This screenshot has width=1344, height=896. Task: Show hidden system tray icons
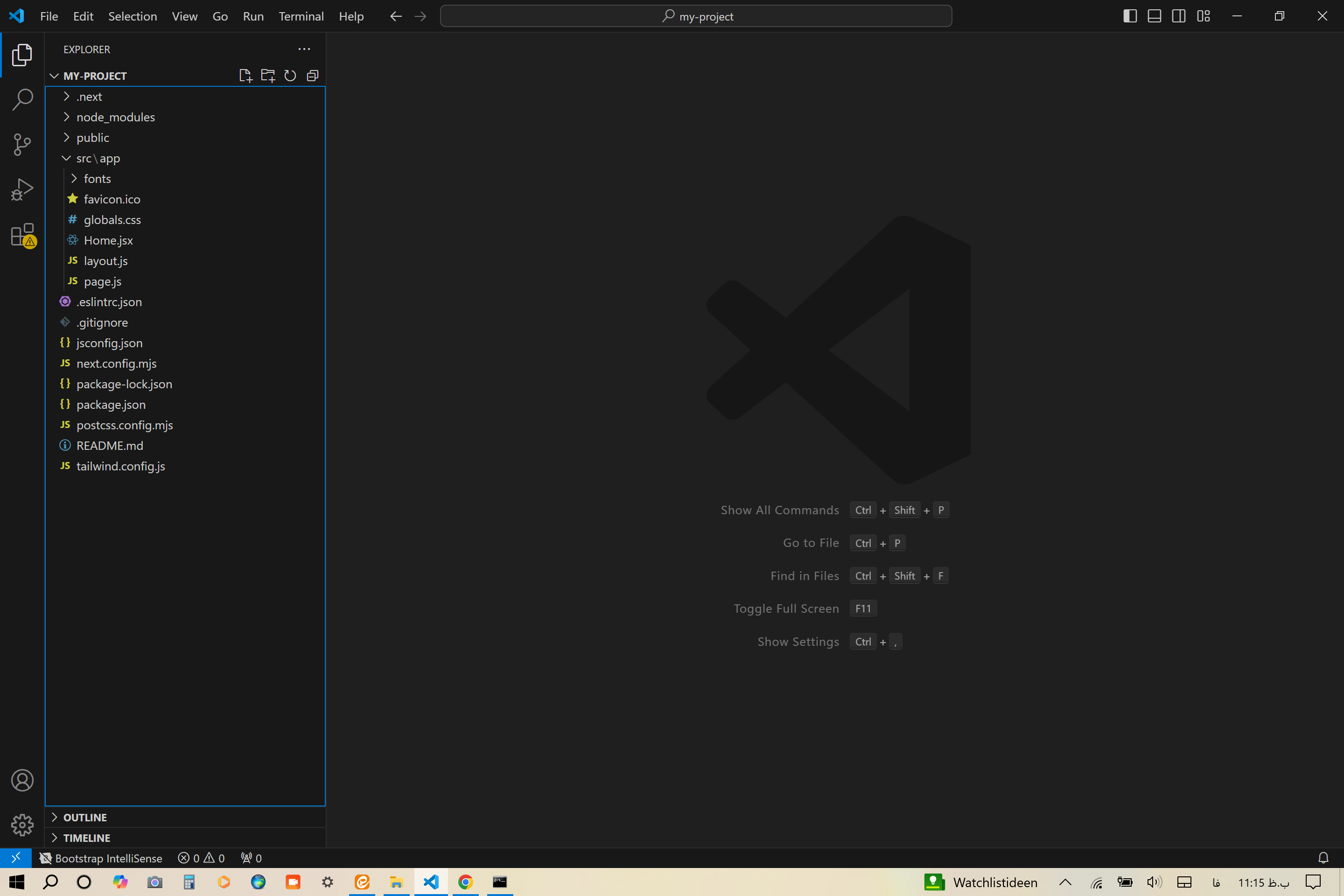(x=1065, y=882)
